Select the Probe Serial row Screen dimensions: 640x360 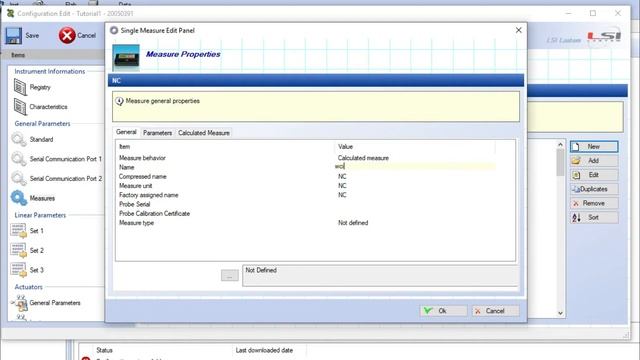coord(307,204)
